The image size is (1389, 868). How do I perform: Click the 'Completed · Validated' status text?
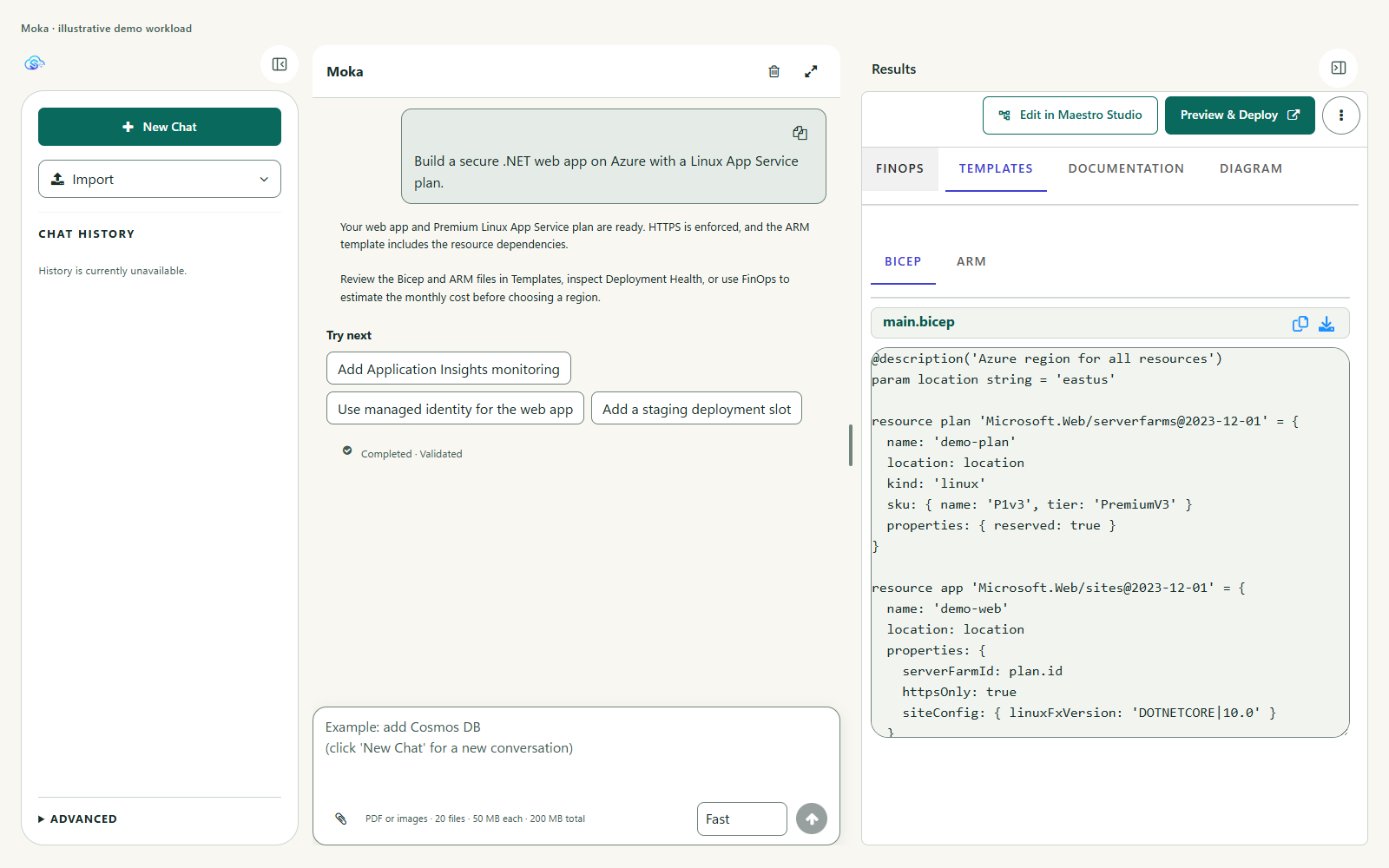(411, 453)
